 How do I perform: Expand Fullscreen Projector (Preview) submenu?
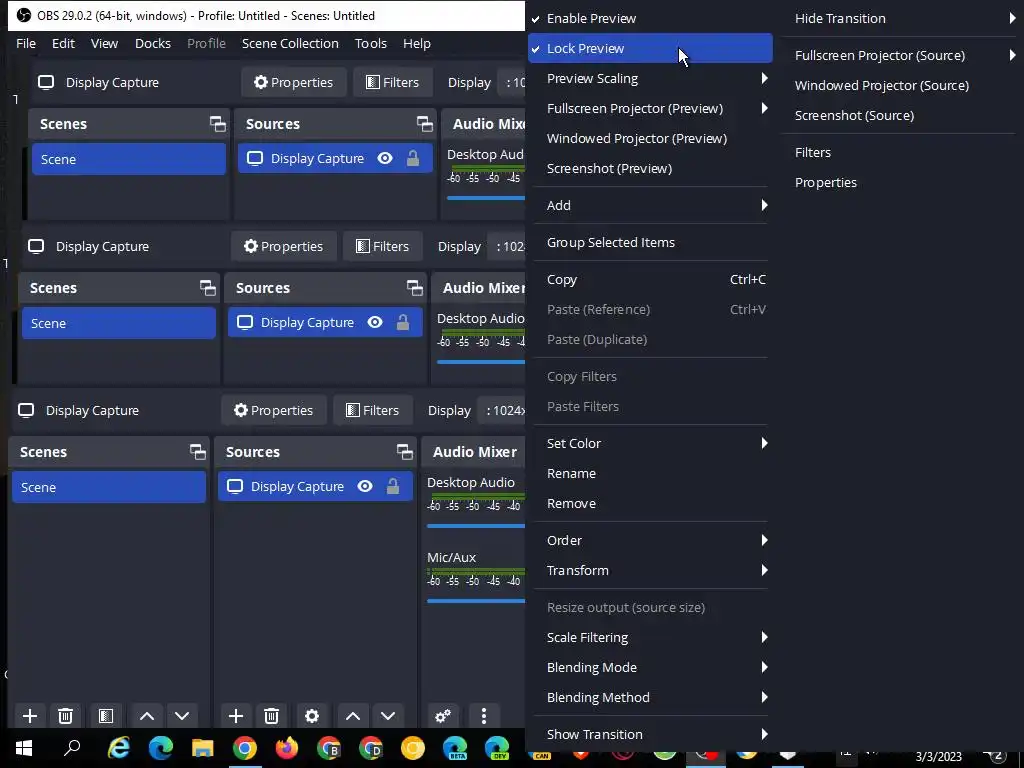click(650, 108)
